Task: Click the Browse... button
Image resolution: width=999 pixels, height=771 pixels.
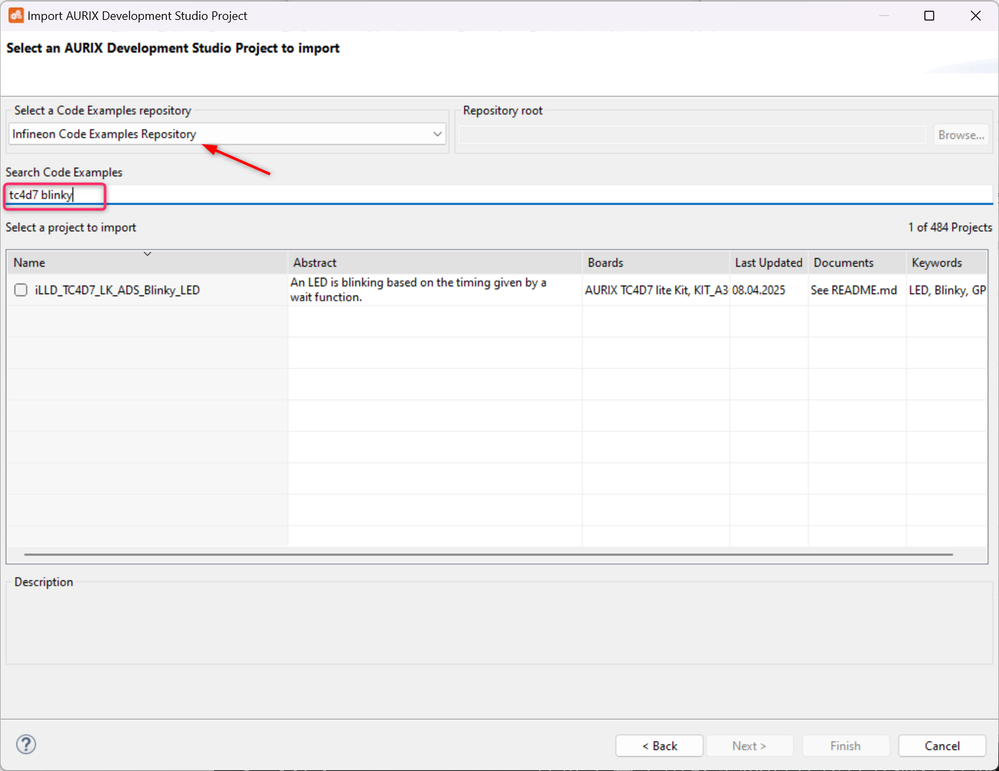Action: click(x=961, y=135)
